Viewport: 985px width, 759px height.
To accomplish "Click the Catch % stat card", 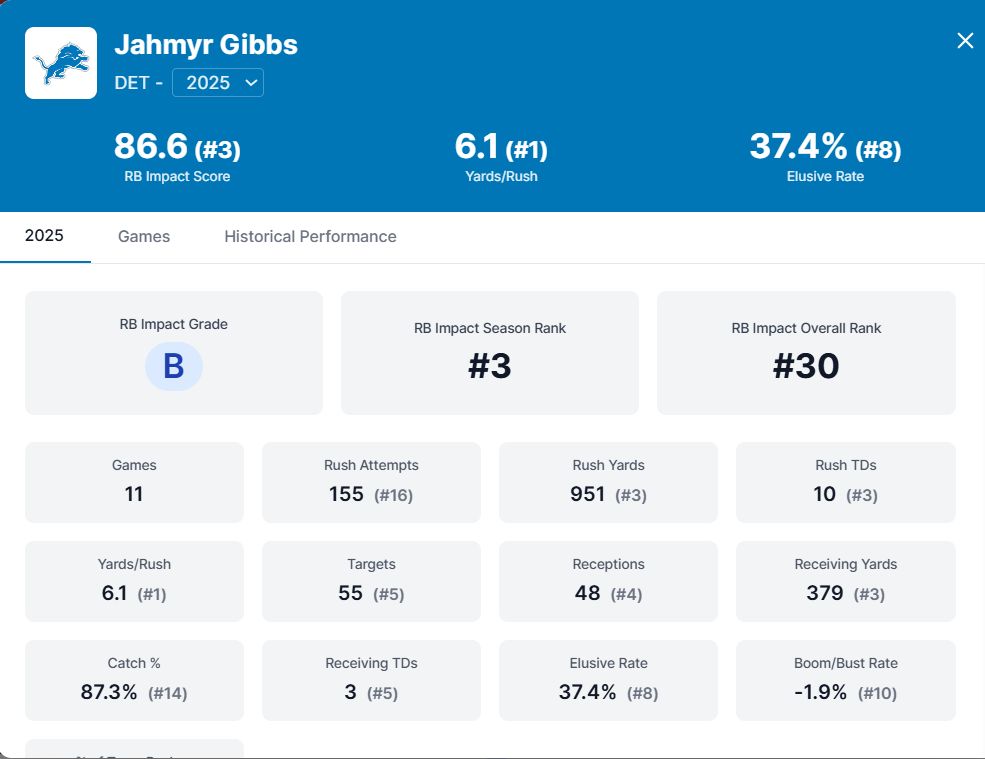I will point(134,680).
